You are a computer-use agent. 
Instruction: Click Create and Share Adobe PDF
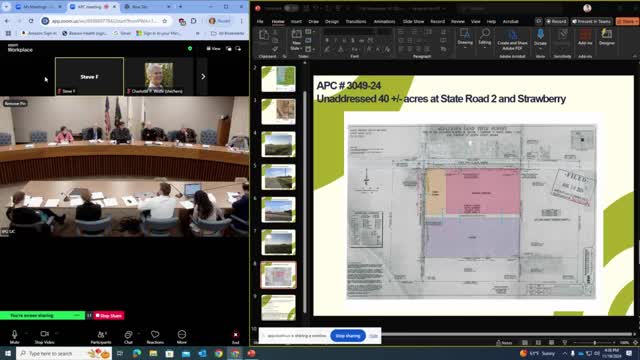click(512, 40)
